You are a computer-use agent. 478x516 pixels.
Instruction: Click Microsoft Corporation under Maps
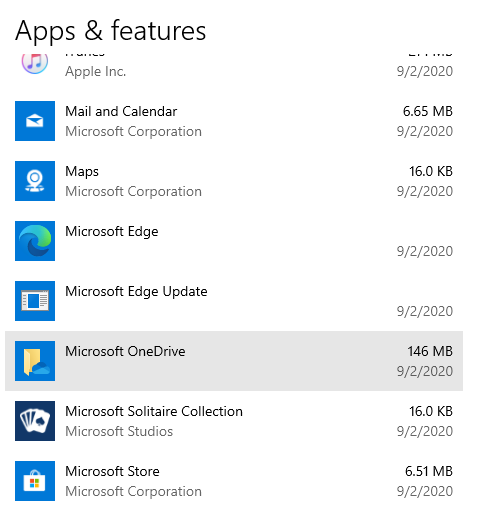coord(133,192)
